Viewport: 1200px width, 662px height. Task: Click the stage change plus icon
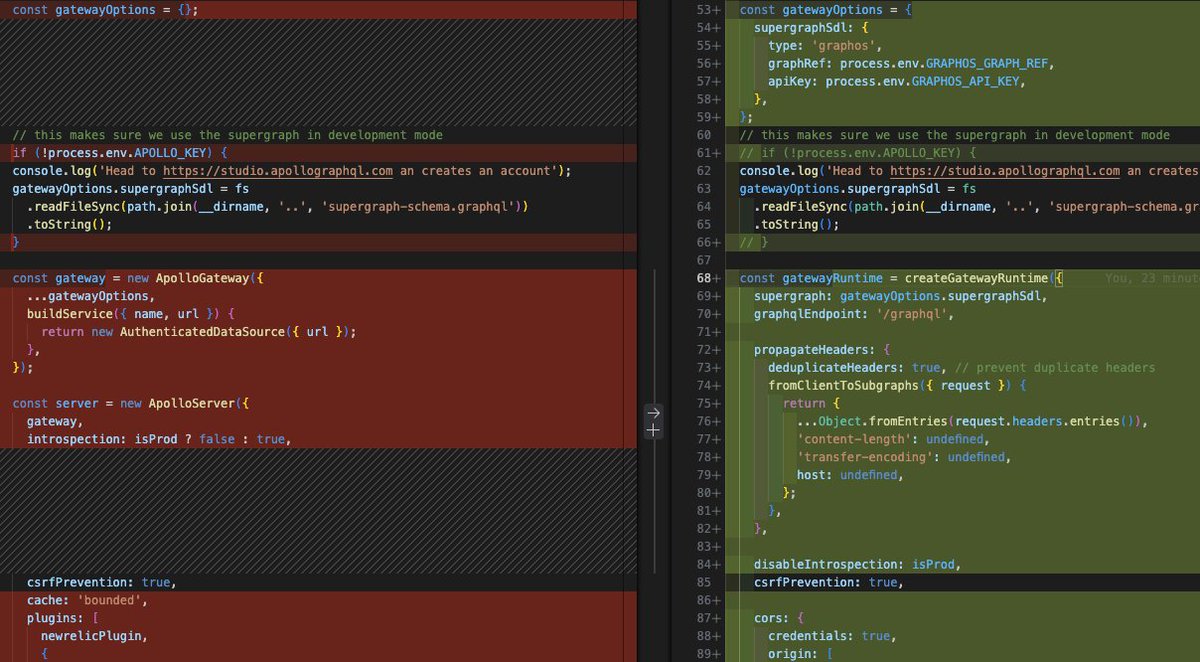point(653,430)
